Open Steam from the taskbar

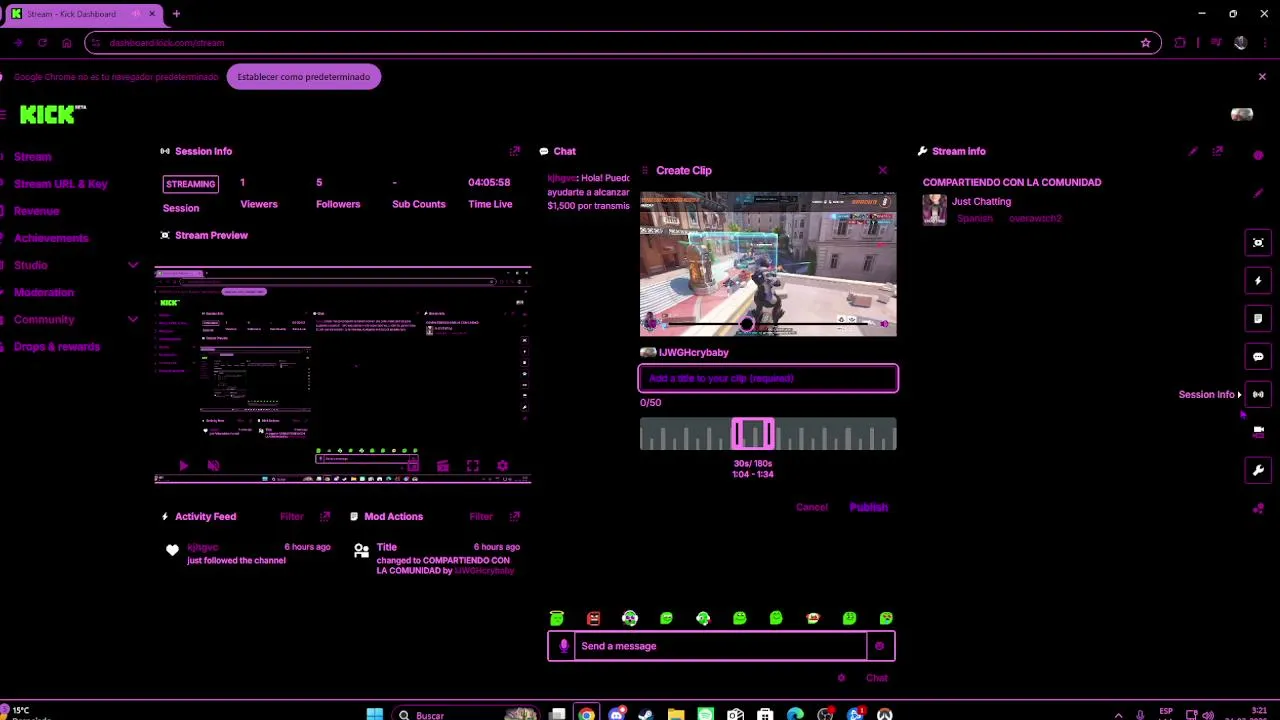pos(645,714)
